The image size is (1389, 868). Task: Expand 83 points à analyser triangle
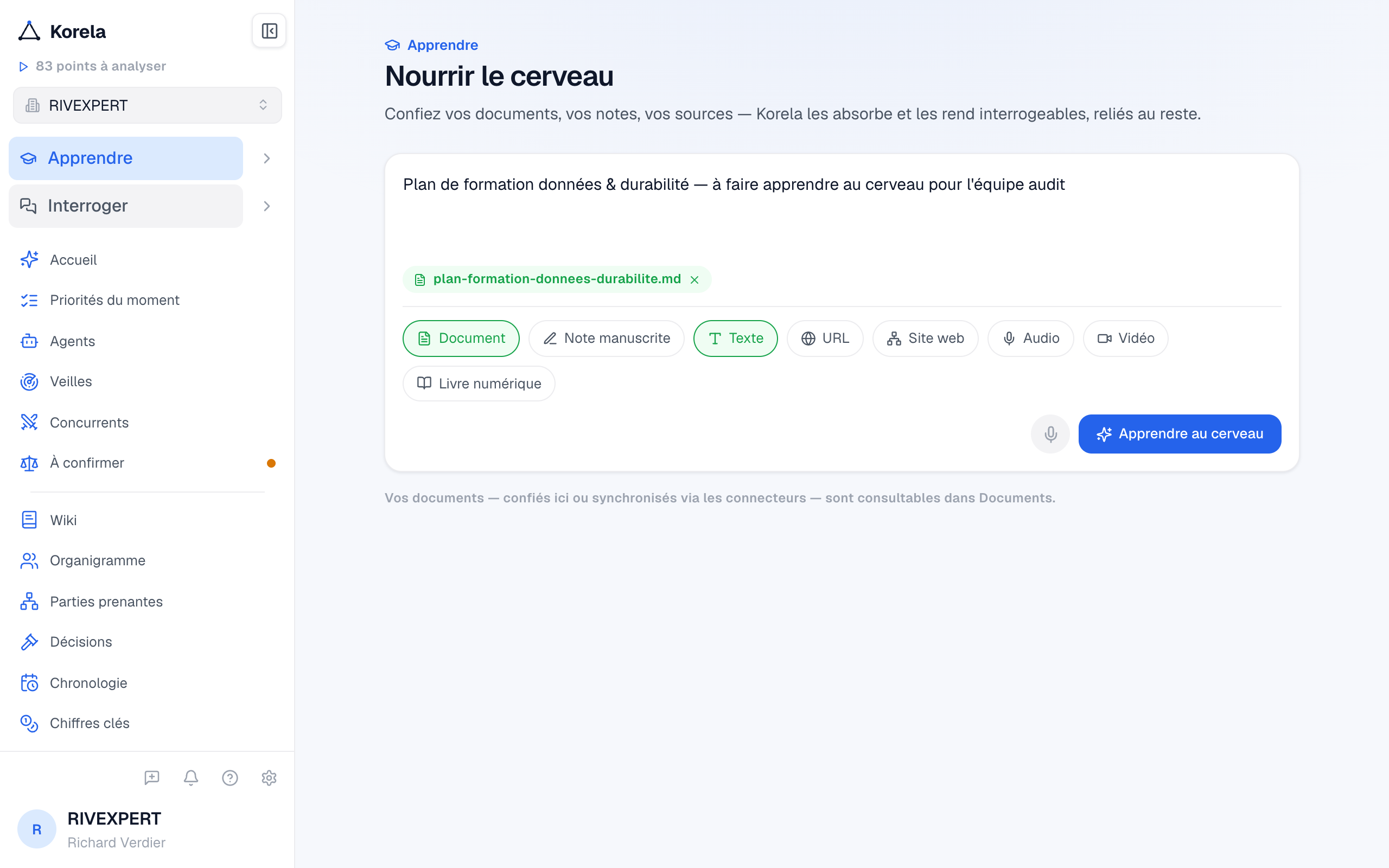23,67
